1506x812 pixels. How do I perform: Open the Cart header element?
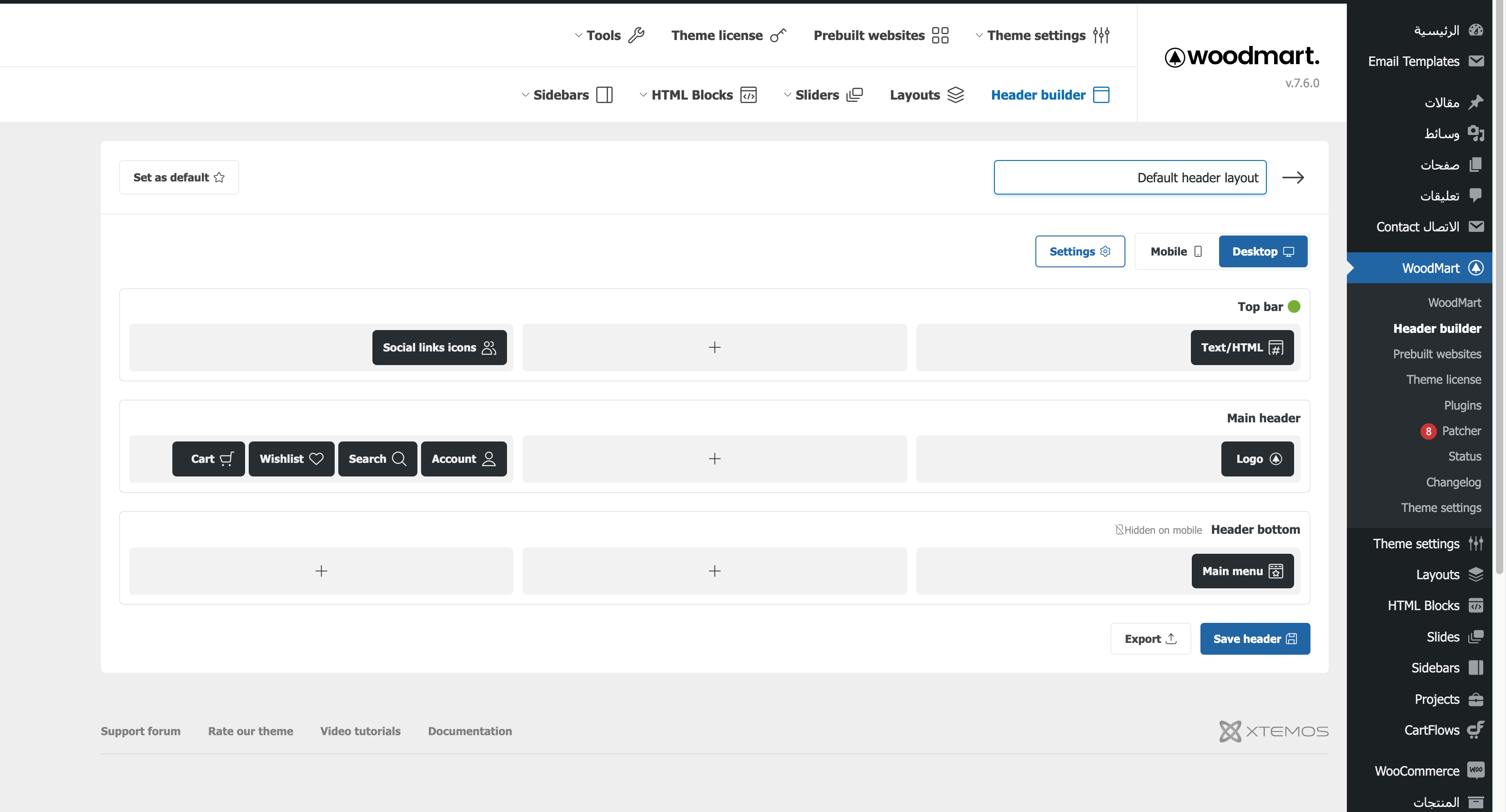point(208,459)
